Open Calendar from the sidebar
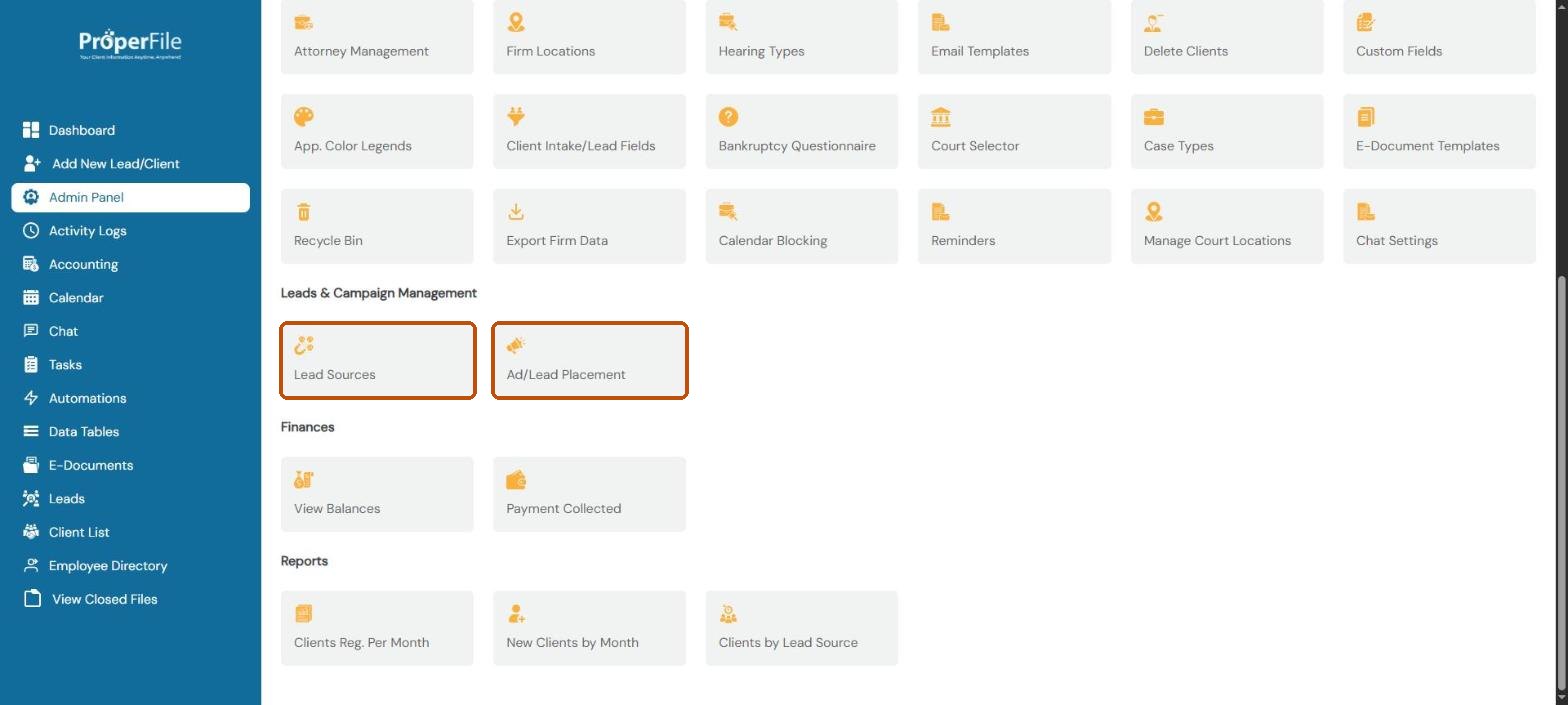 pyautogui.click(x=131, y=297)
